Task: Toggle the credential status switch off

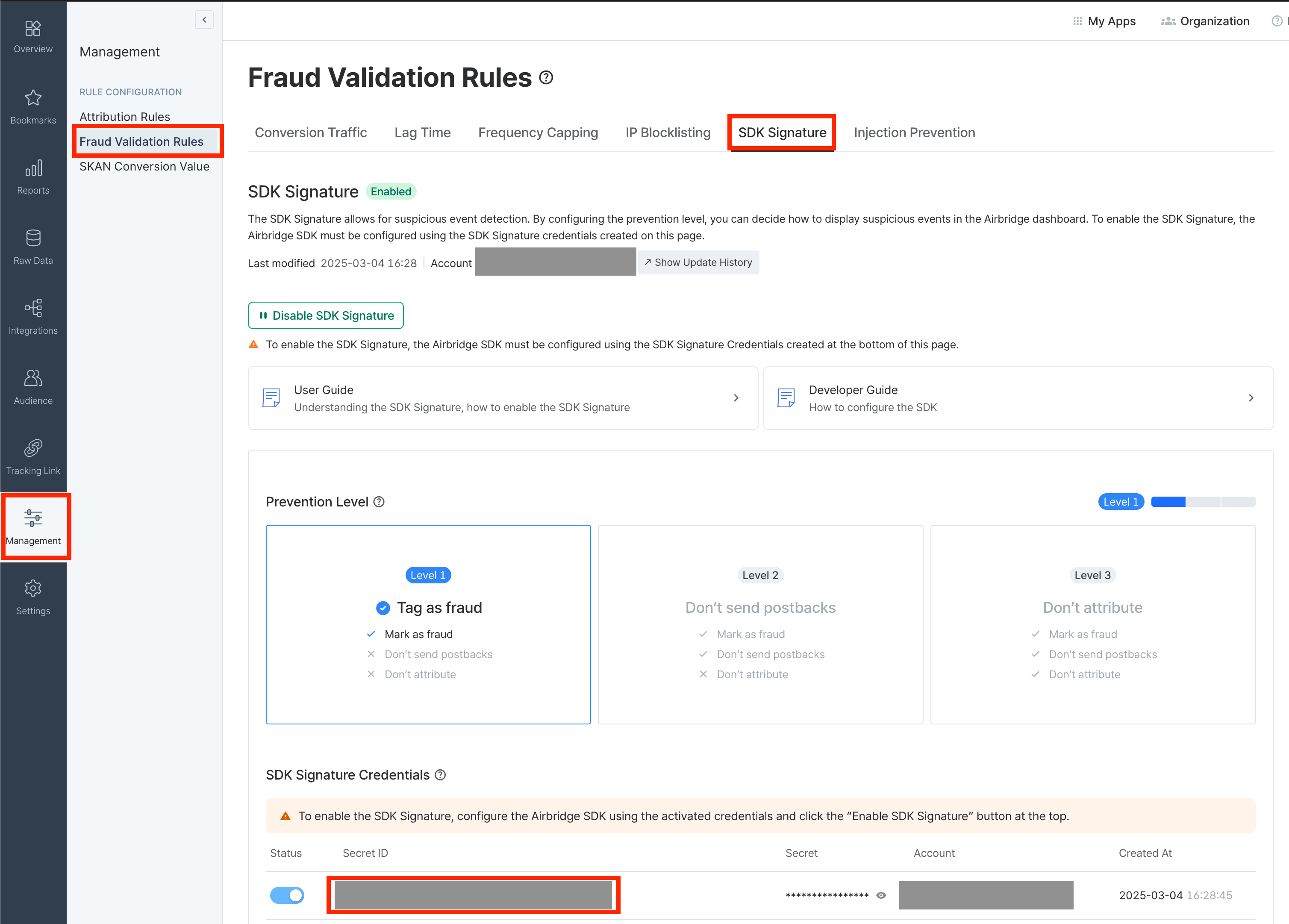Action: (x=287, y=895)
